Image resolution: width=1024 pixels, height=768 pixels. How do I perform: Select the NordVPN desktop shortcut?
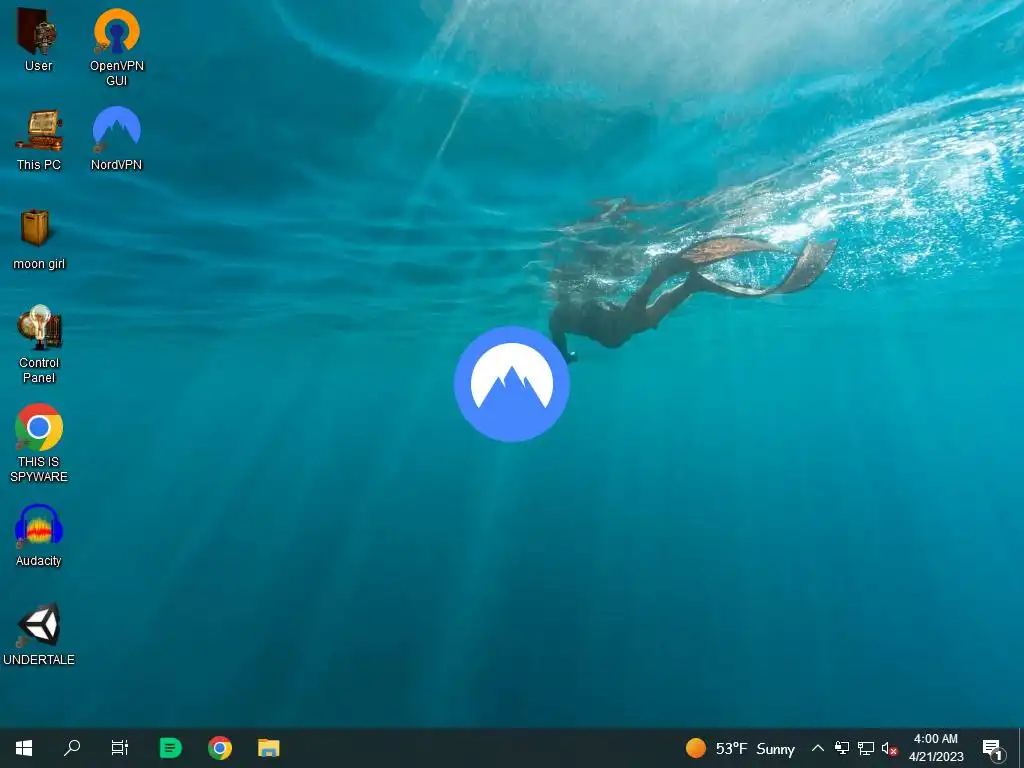[x=116, y=138]
